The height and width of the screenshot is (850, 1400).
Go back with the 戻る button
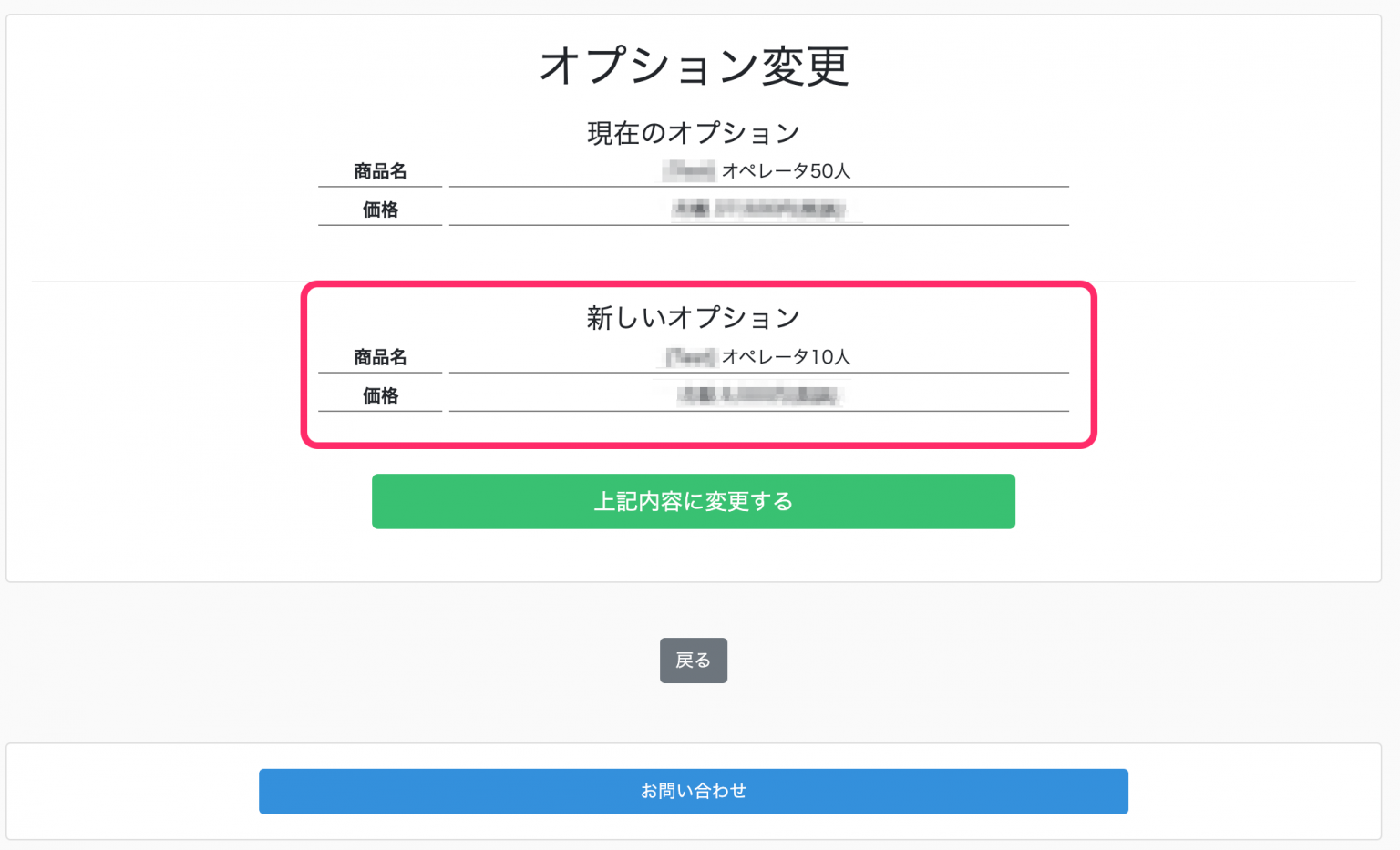pyautogui.click(x=693, y=661)
